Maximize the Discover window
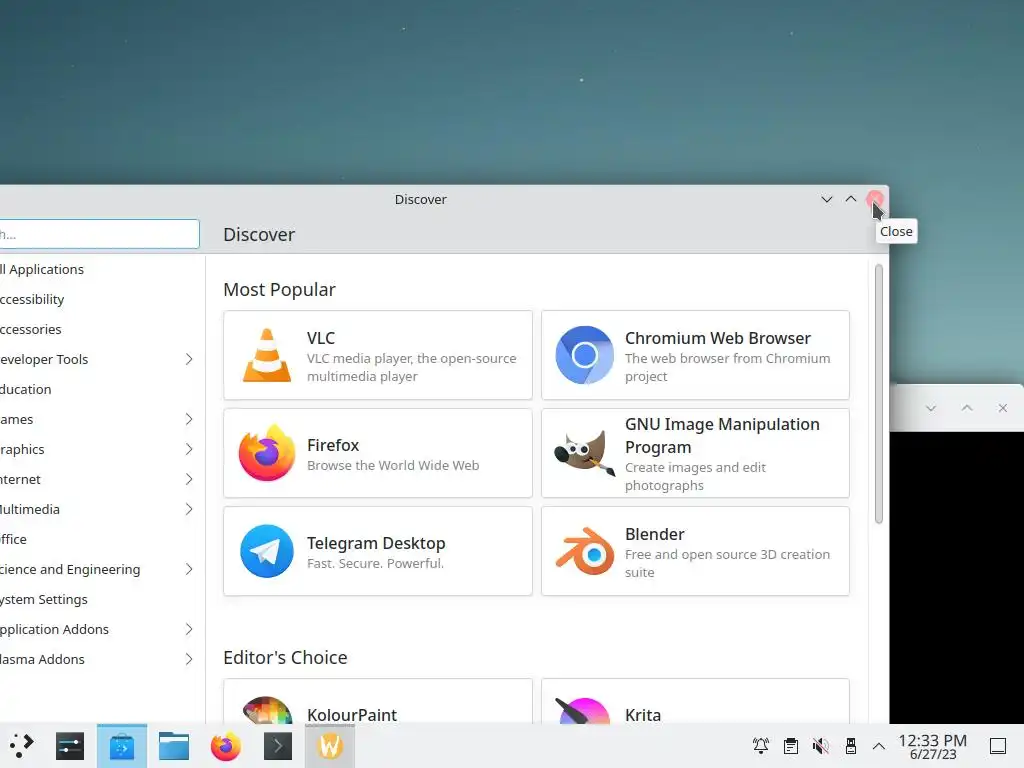The image size is (1024, 768). [851, 199]
